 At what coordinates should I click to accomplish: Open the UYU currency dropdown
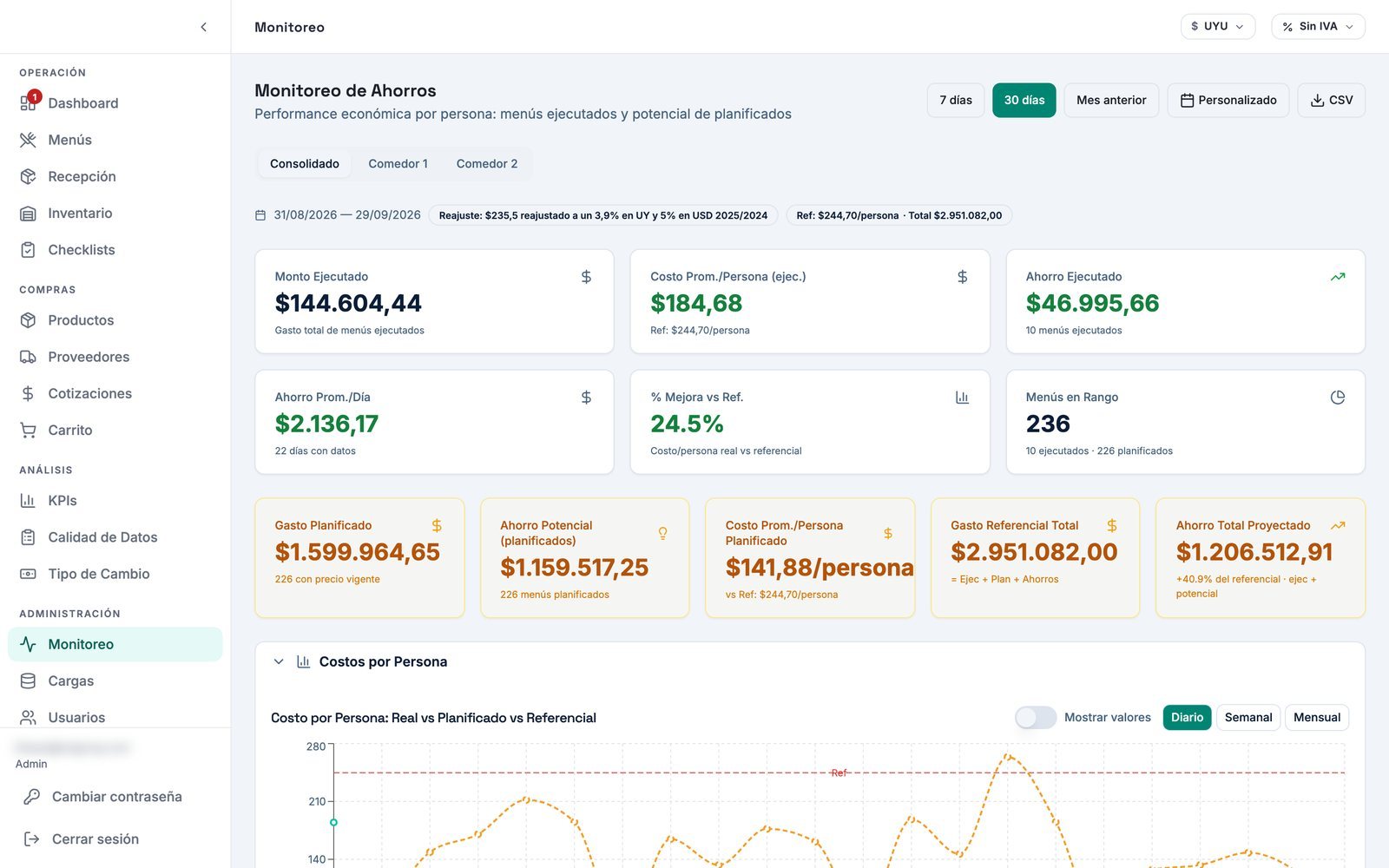(x=1218, y=26)
